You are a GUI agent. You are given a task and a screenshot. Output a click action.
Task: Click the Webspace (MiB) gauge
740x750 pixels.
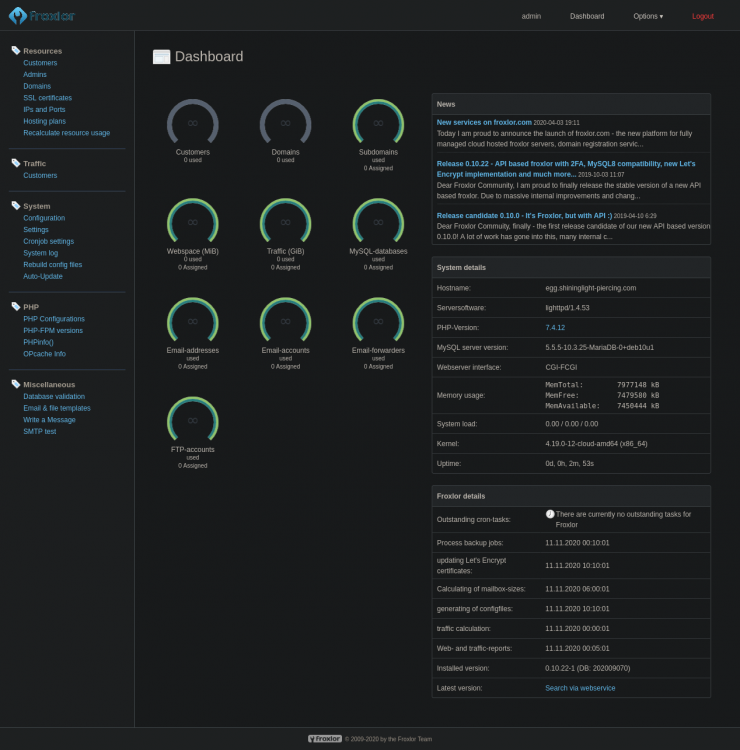click(193, 221)
